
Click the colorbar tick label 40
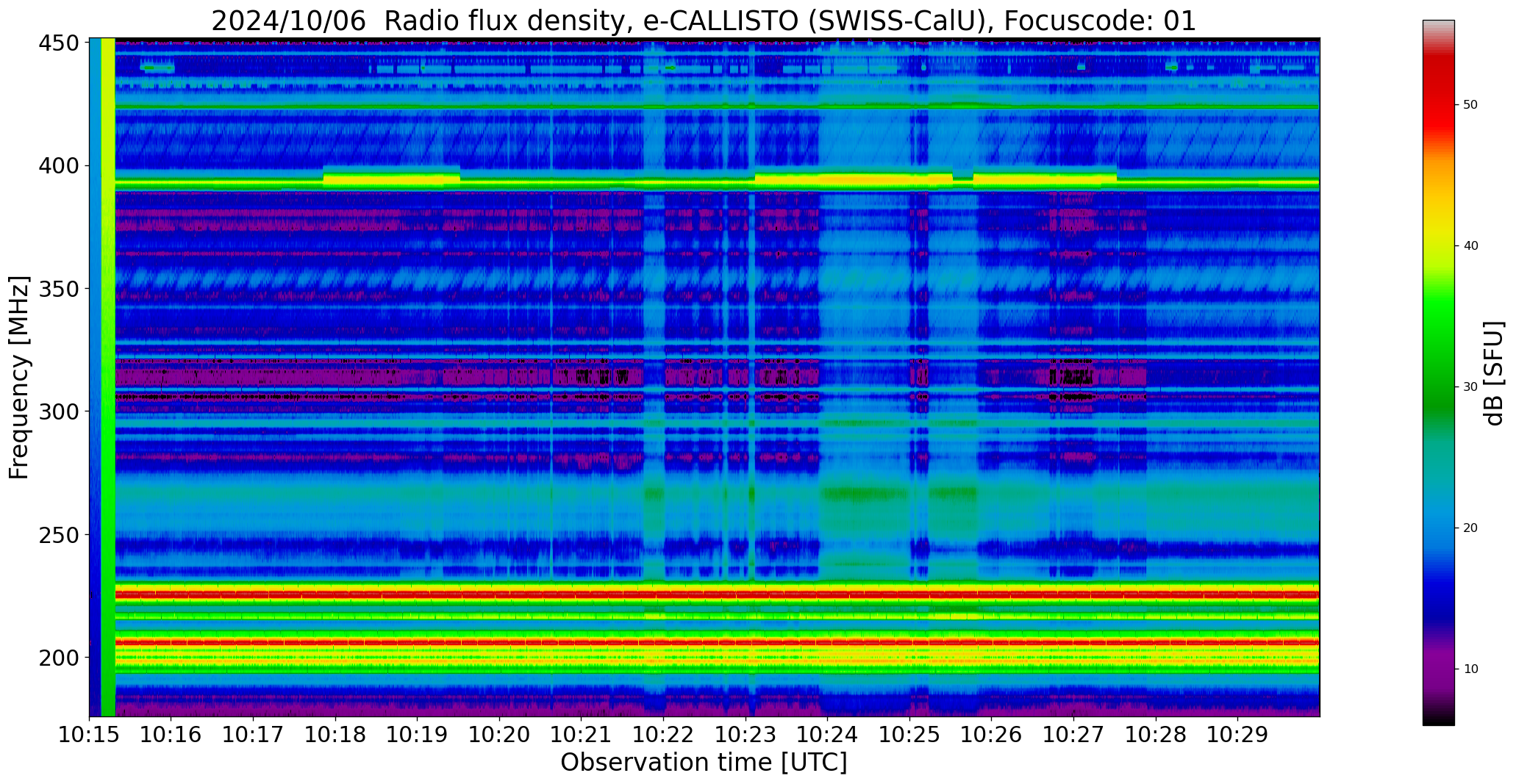click(x=1470, y=246)
